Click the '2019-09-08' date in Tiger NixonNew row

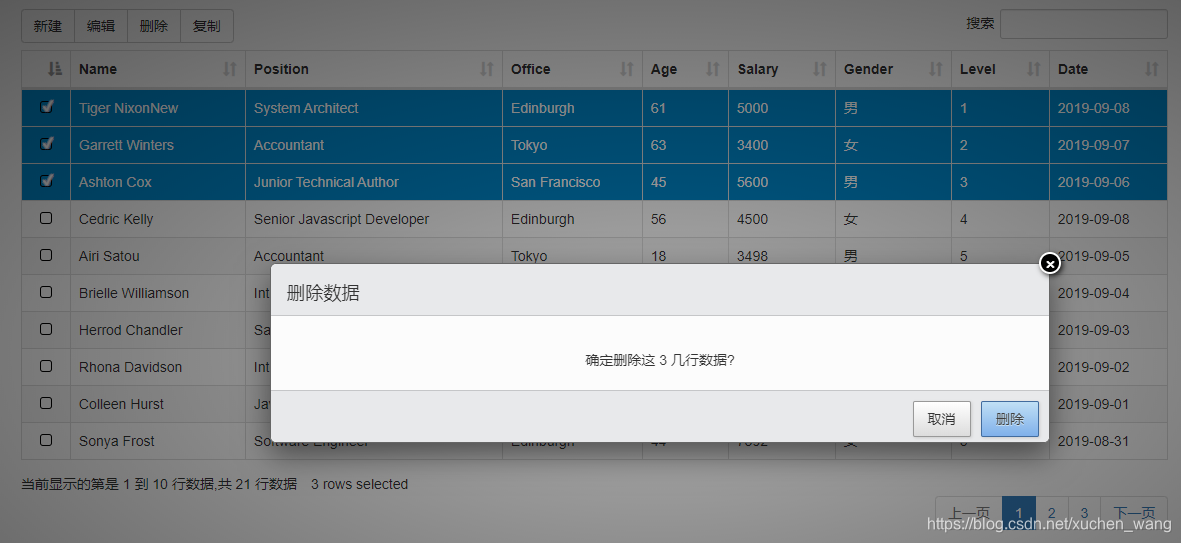[1108, 108]
